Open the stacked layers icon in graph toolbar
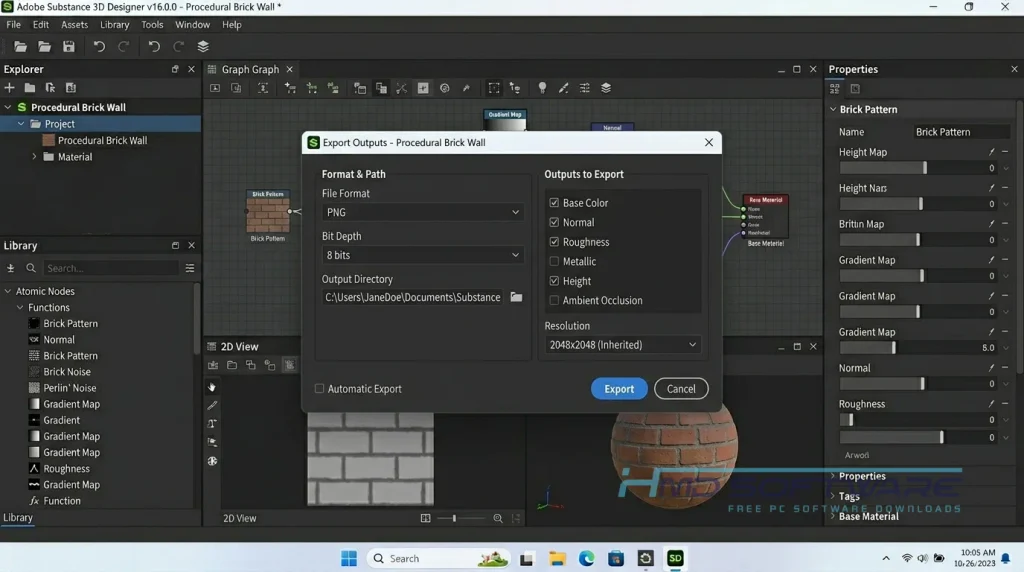The width and height of the screenshot is (1024, 572). [606, 88]
